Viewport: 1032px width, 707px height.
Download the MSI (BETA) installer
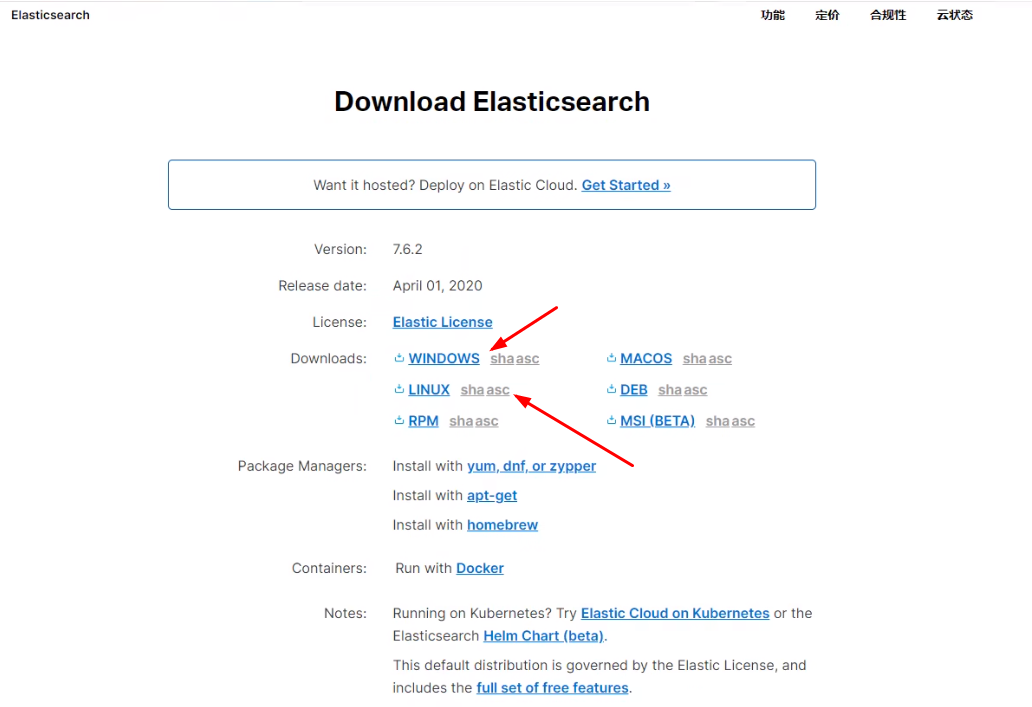(657, 421)
